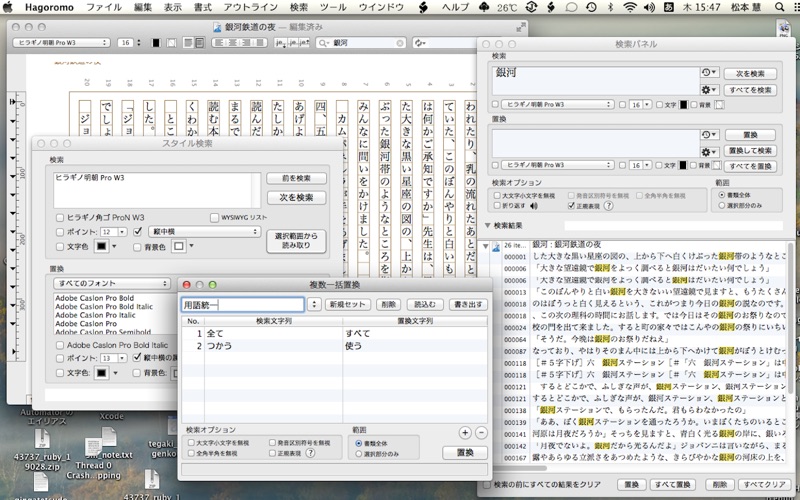This screenshot has height=500, width=800.
Task: Click the volume icon in the menu bar
Action: tap(649, 7)
